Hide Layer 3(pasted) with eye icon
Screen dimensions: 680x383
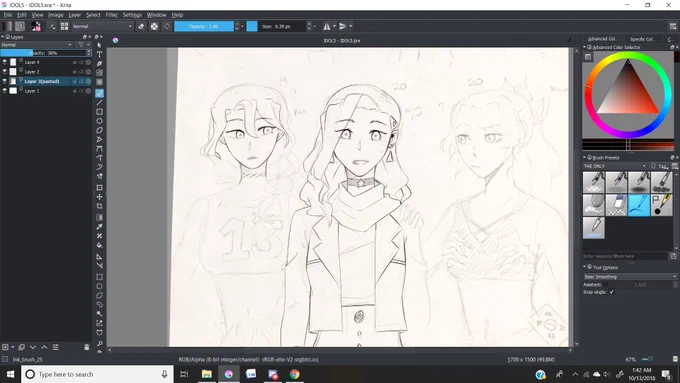coord(5,81)
